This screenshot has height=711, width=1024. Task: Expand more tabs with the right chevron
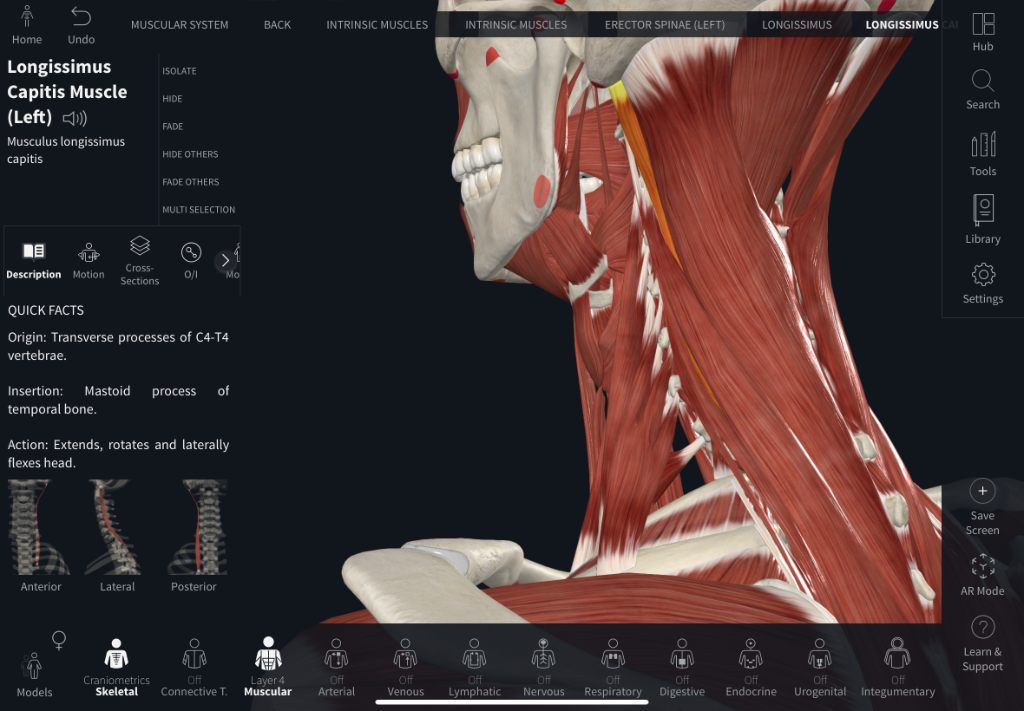pos(225,260)
